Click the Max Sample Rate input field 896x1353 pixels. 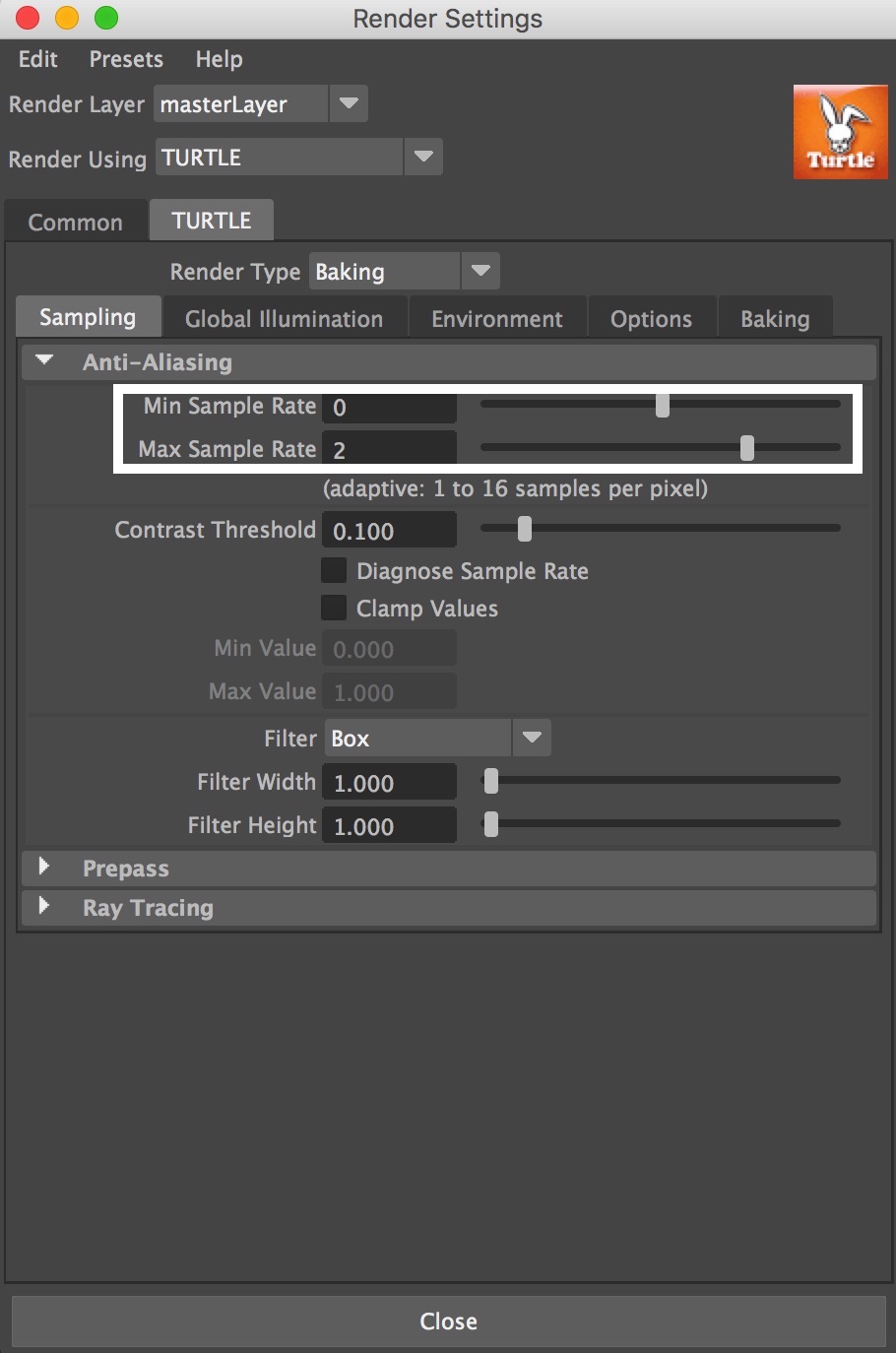pyautogui.click(x=389, y=449)
